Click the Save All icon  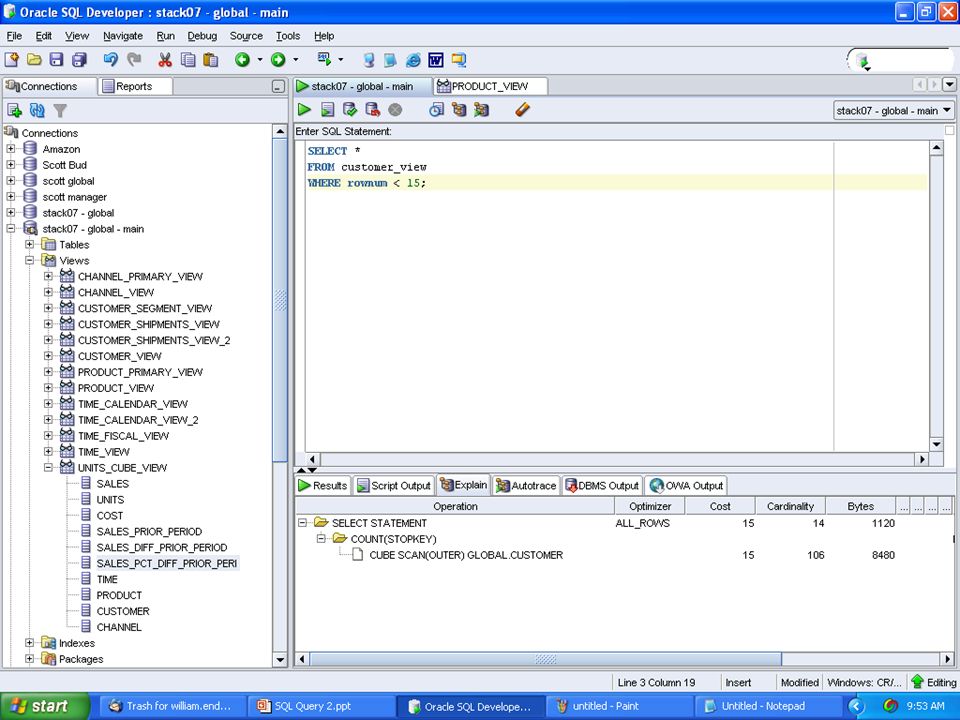coord(80,59)
